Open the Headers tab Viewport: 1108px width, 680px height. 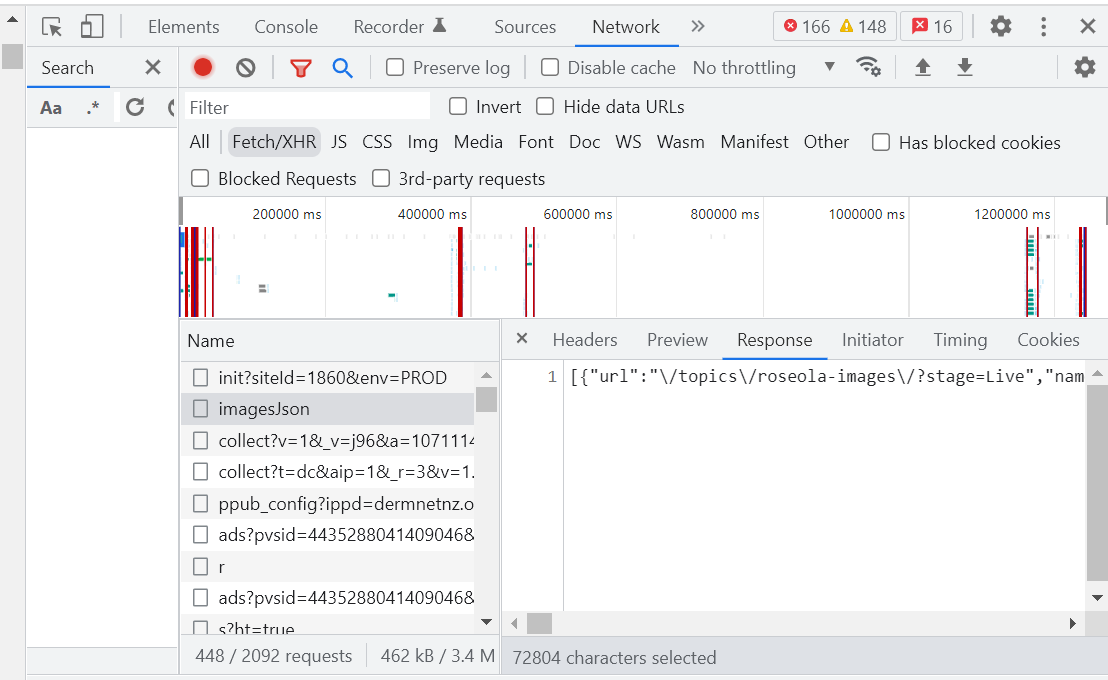pos(585,340)
